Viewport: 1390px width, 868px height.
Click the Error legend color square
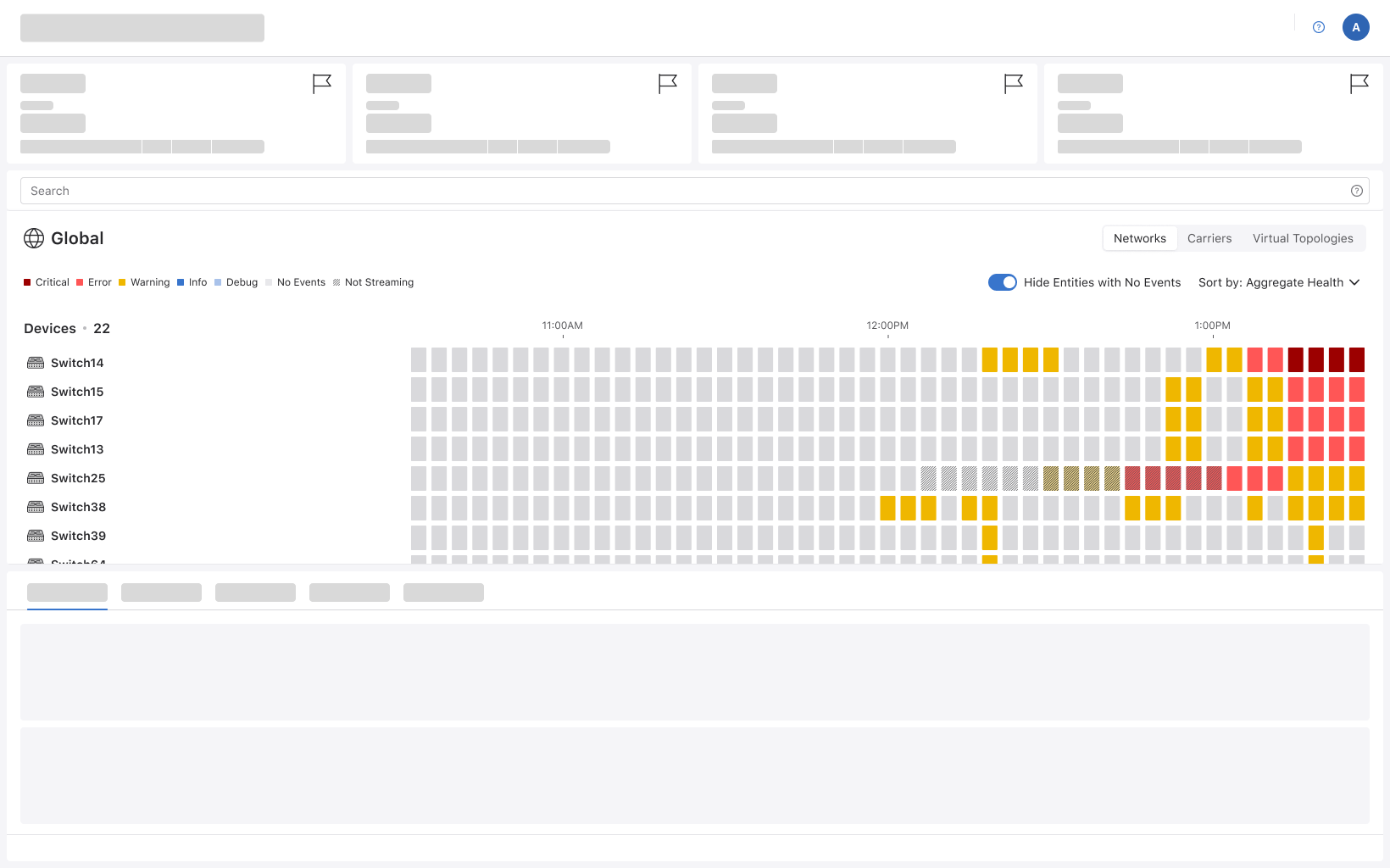point(80,282)
